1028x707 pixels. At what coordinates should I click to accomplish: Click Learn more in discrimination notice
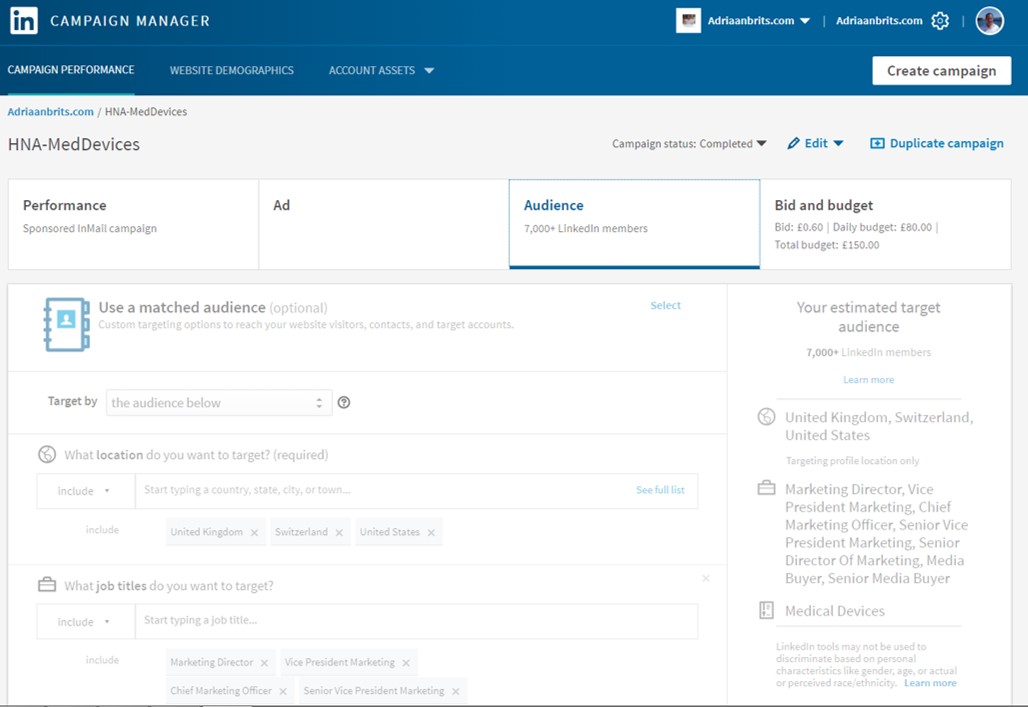point(930,683)
